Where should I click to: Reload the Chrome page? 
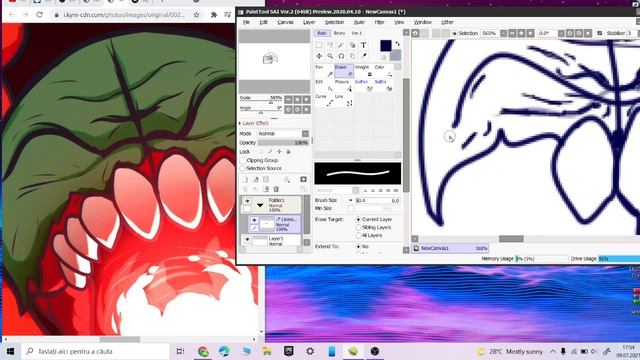39,15
